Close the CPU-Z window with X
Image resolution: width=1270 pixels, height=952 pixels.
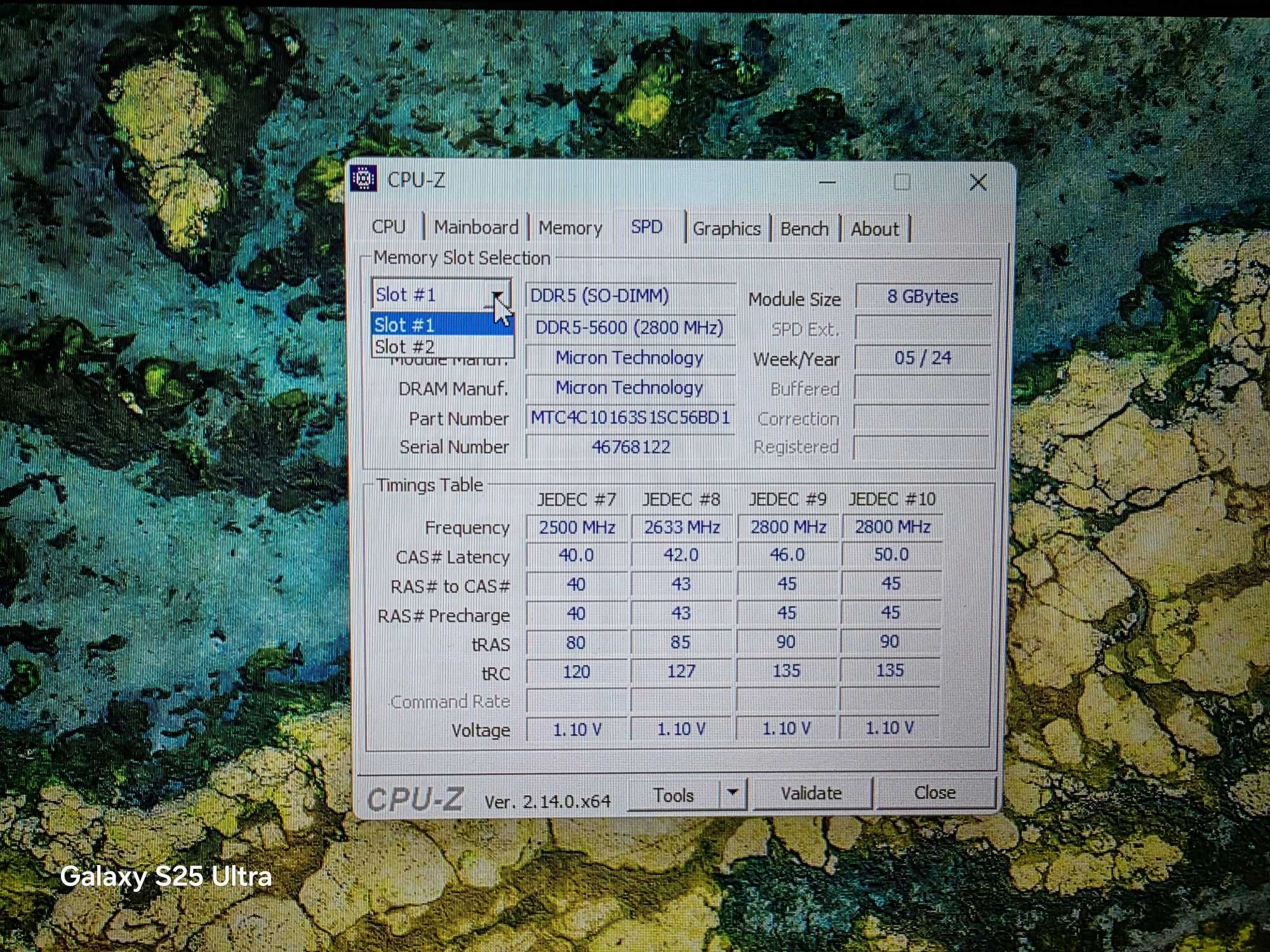(x=979, y=183)
